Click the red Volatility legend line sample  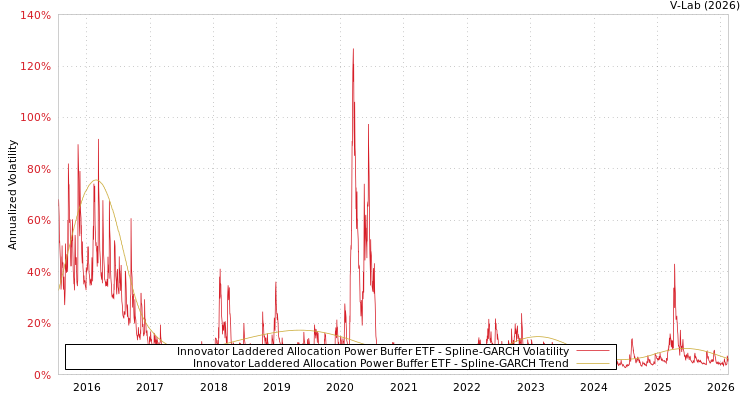coord(593,351)
